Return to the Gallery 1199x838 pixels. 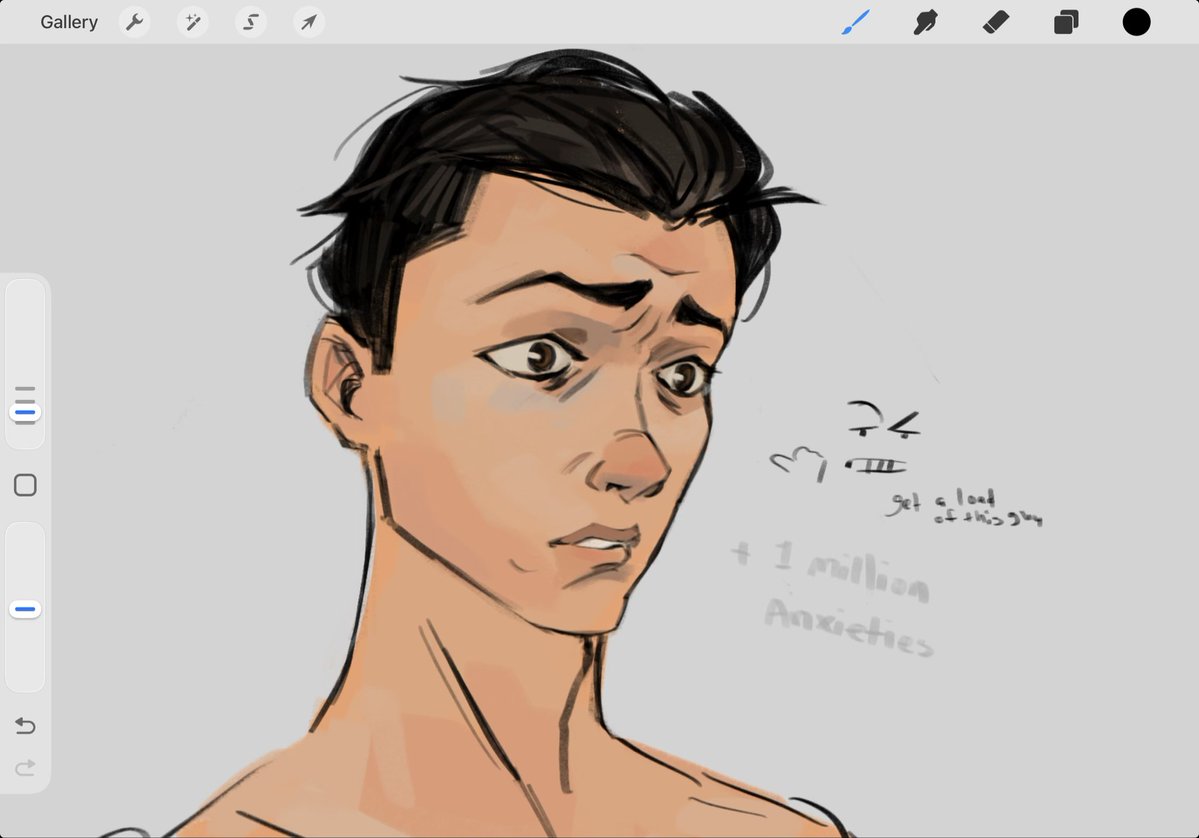coord(68,21)
